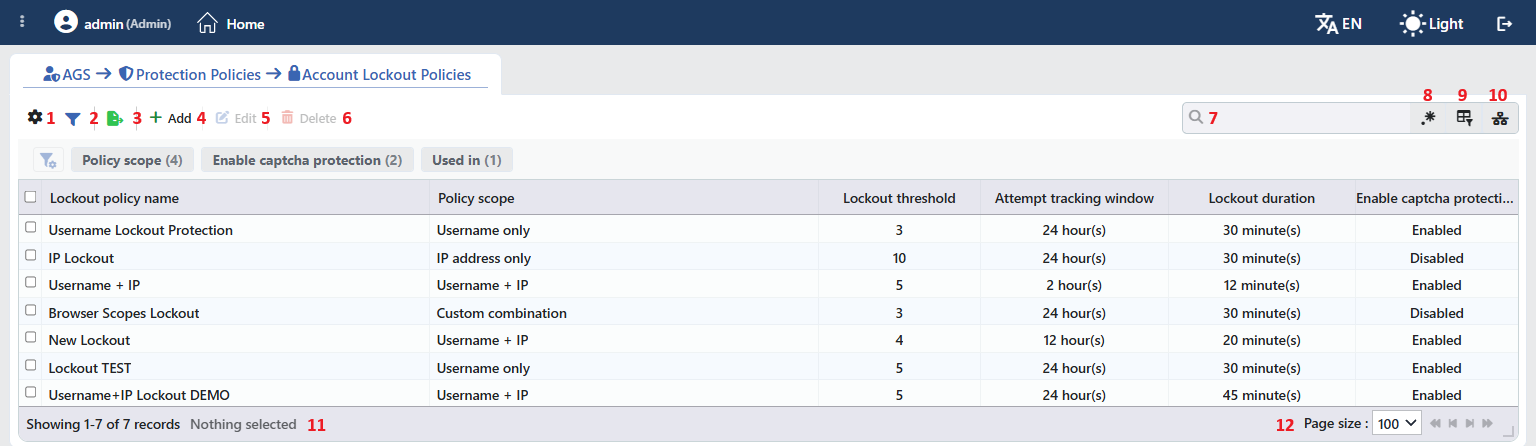Click the Edit button
The width and height of the screenshot is (1536, 446).
(236, 118)
